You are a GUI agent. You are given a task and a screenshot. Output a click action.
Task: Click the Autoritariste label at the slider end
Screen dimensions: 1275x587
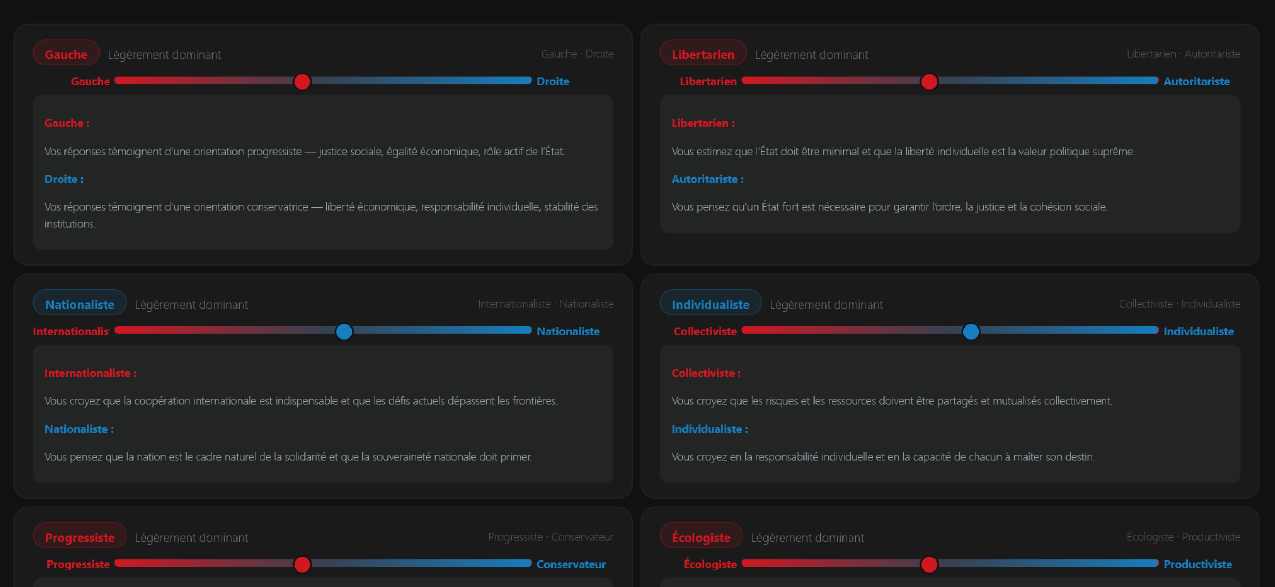1196,81
